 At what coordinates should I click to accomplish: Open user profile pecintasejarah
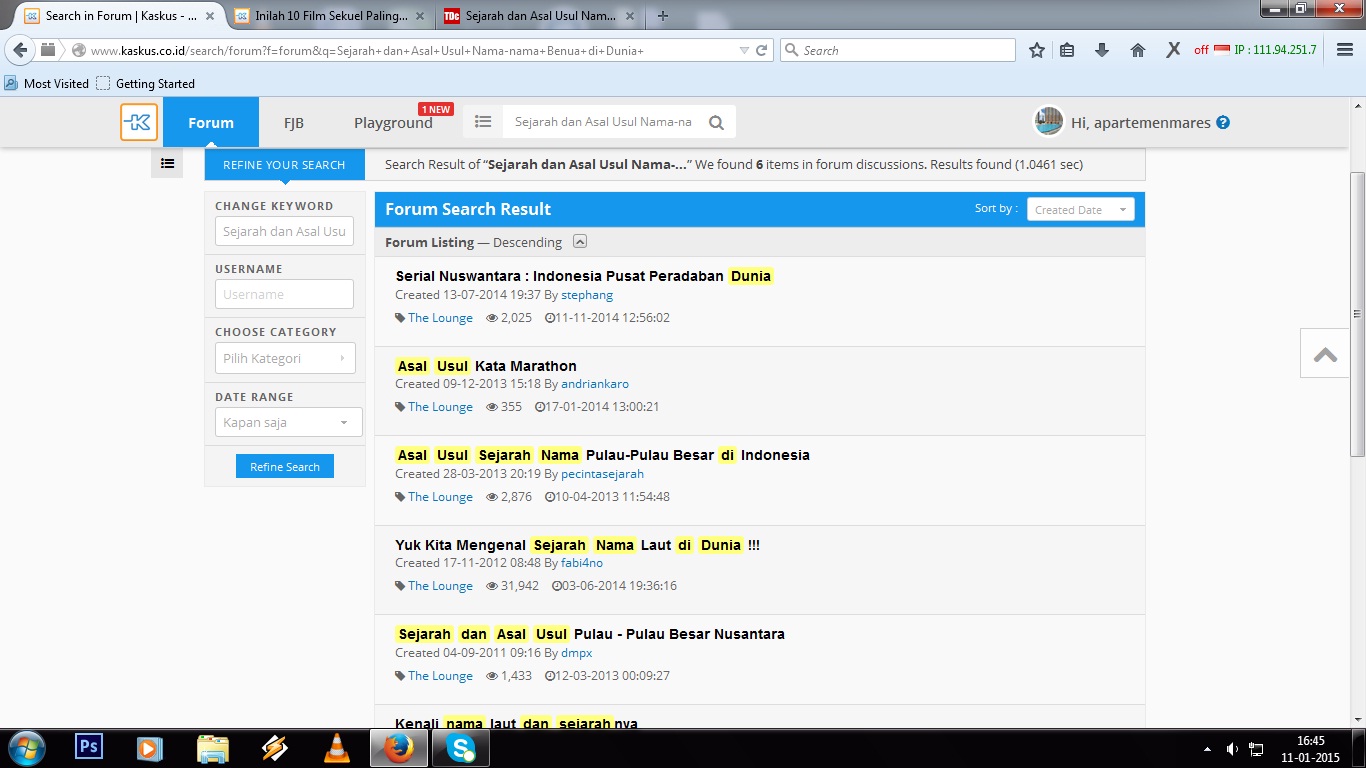tap(602, 474)
